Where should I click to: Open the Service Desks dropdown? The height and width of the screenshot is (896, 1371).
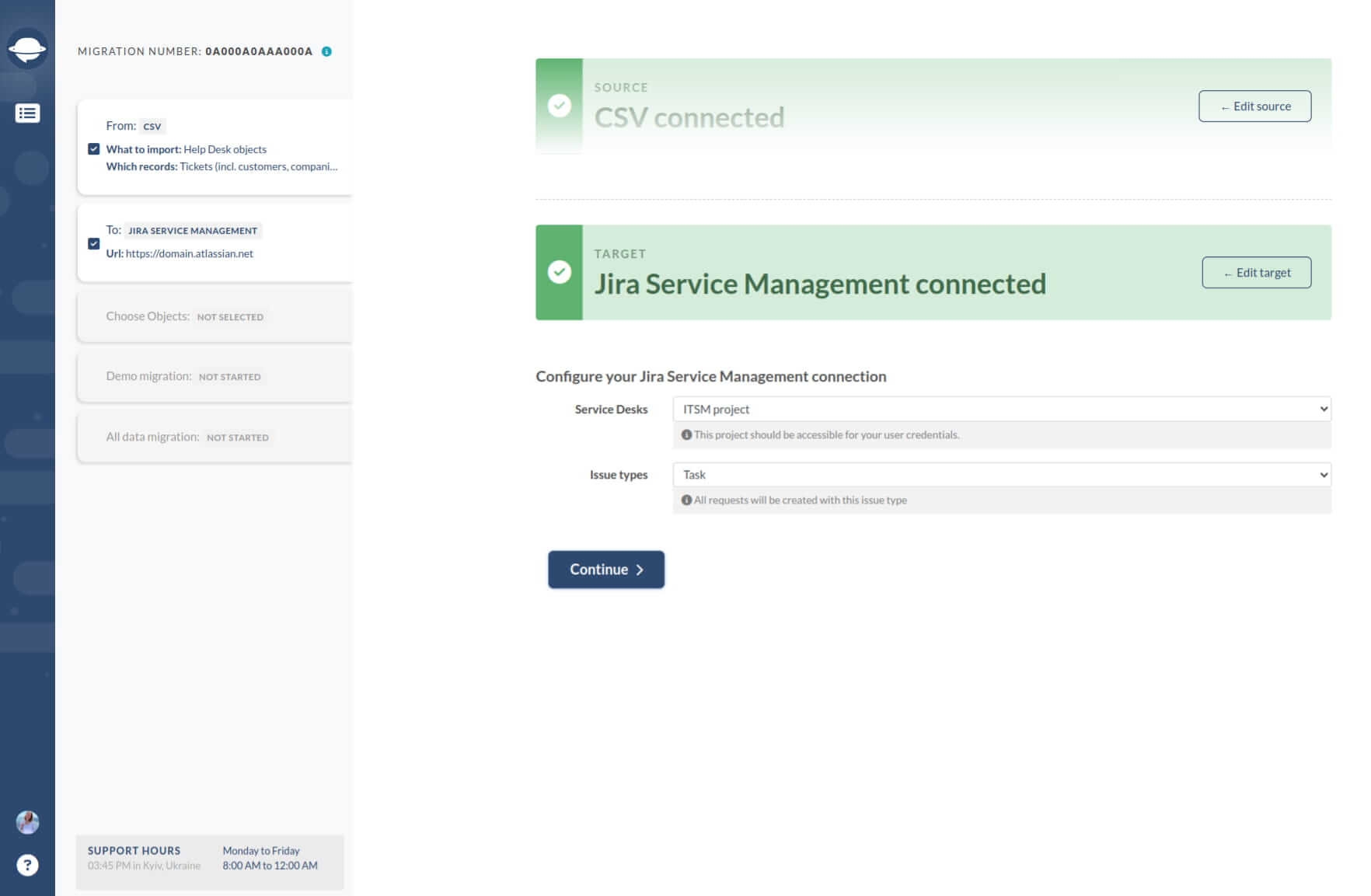1002,409
